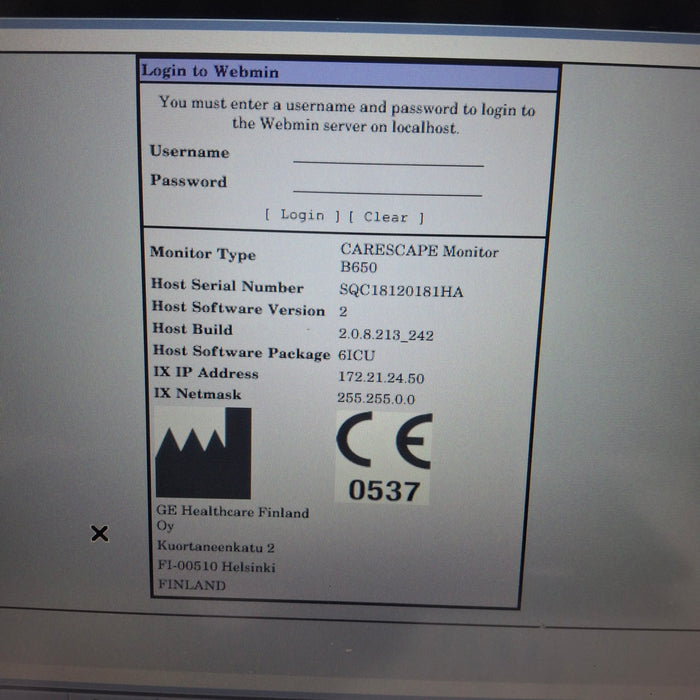This screenshot has width=700, height=700.
Task: Click the factory manufacturer icon
Action: tap(203, 454)
